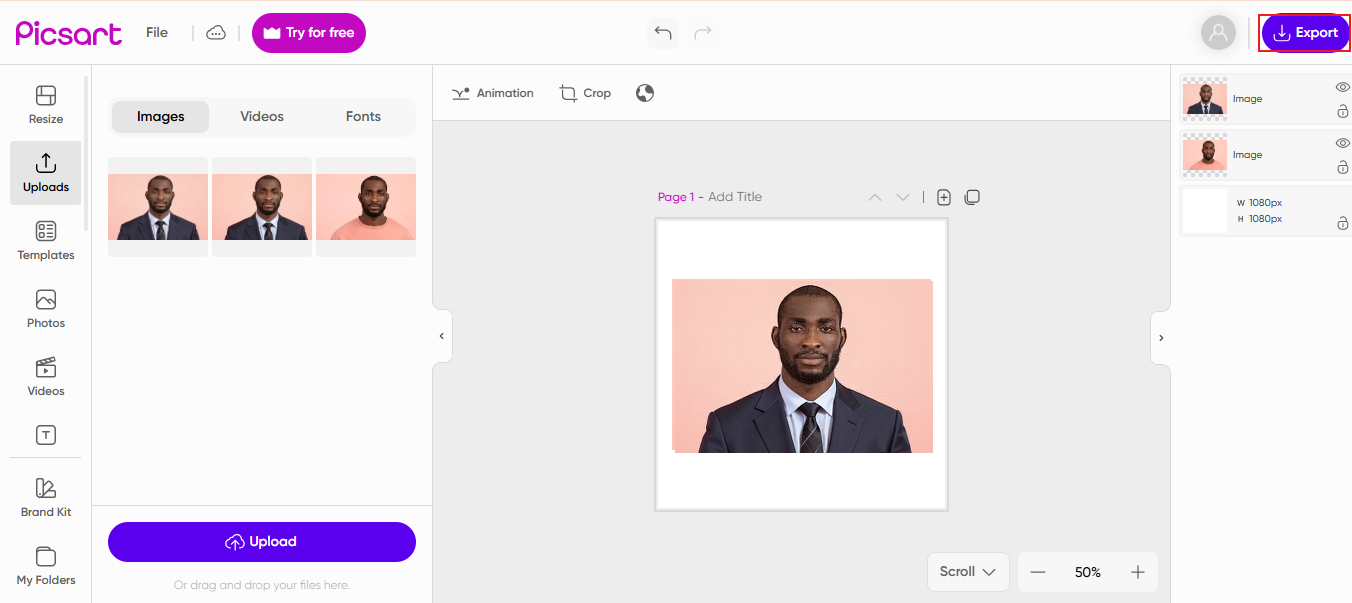Open the Templates panel
The width and height of the screenshot is (1352, 603).
[x=45, y=240]
